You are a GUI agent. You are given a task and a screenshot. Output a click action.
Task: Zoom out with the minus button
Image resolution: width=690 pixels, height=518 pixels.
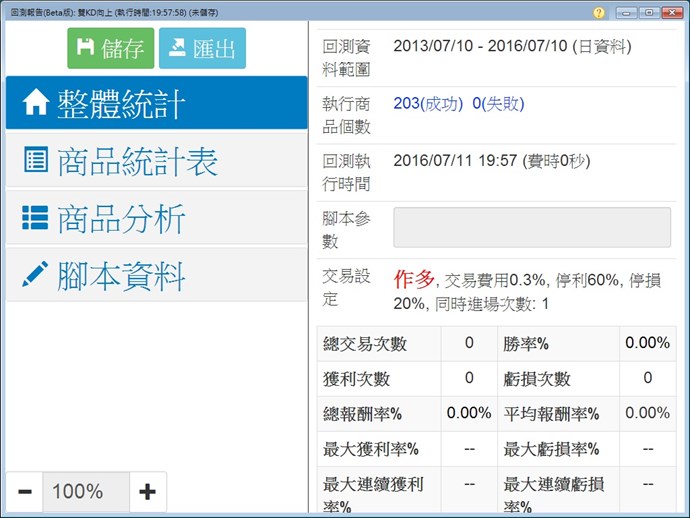pos(25,491)
